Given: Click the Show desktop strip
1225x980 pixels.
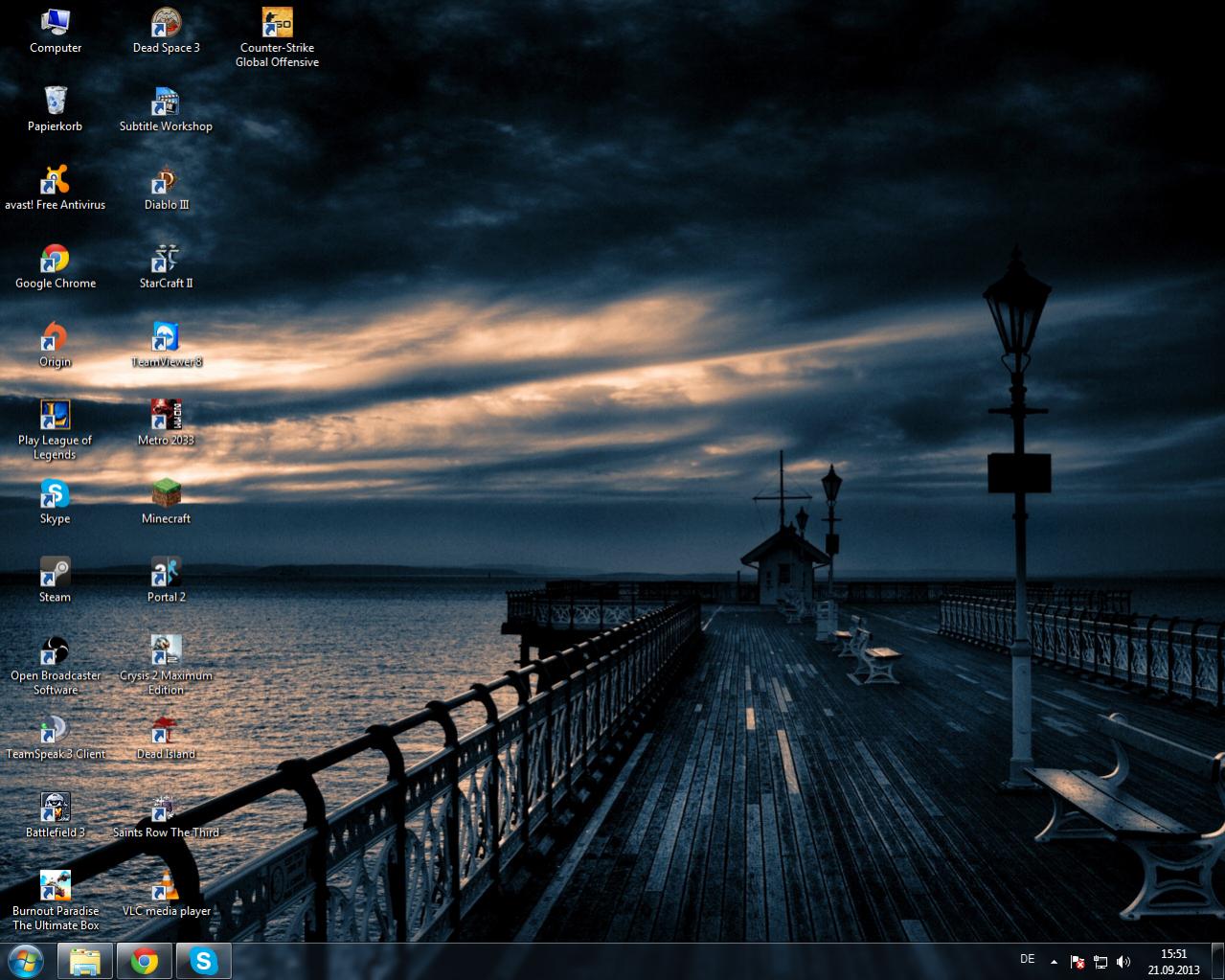Looking at the screenshot, I should (1218, 962).
